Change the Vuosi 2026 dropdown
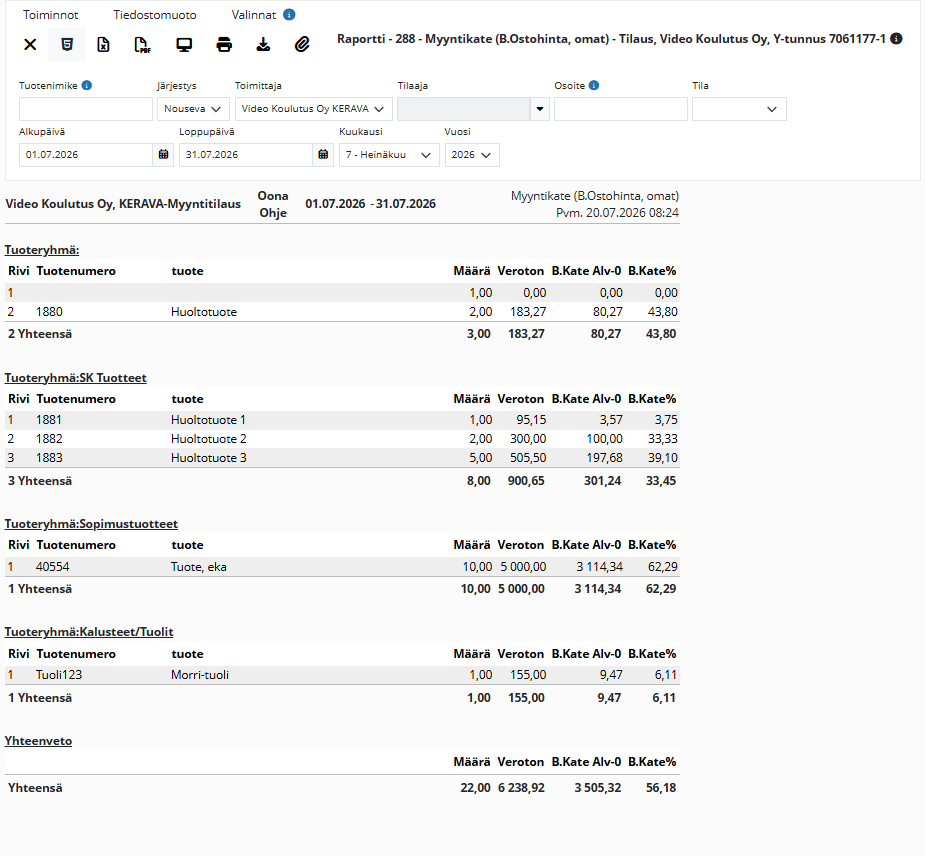 pos(472,155)
